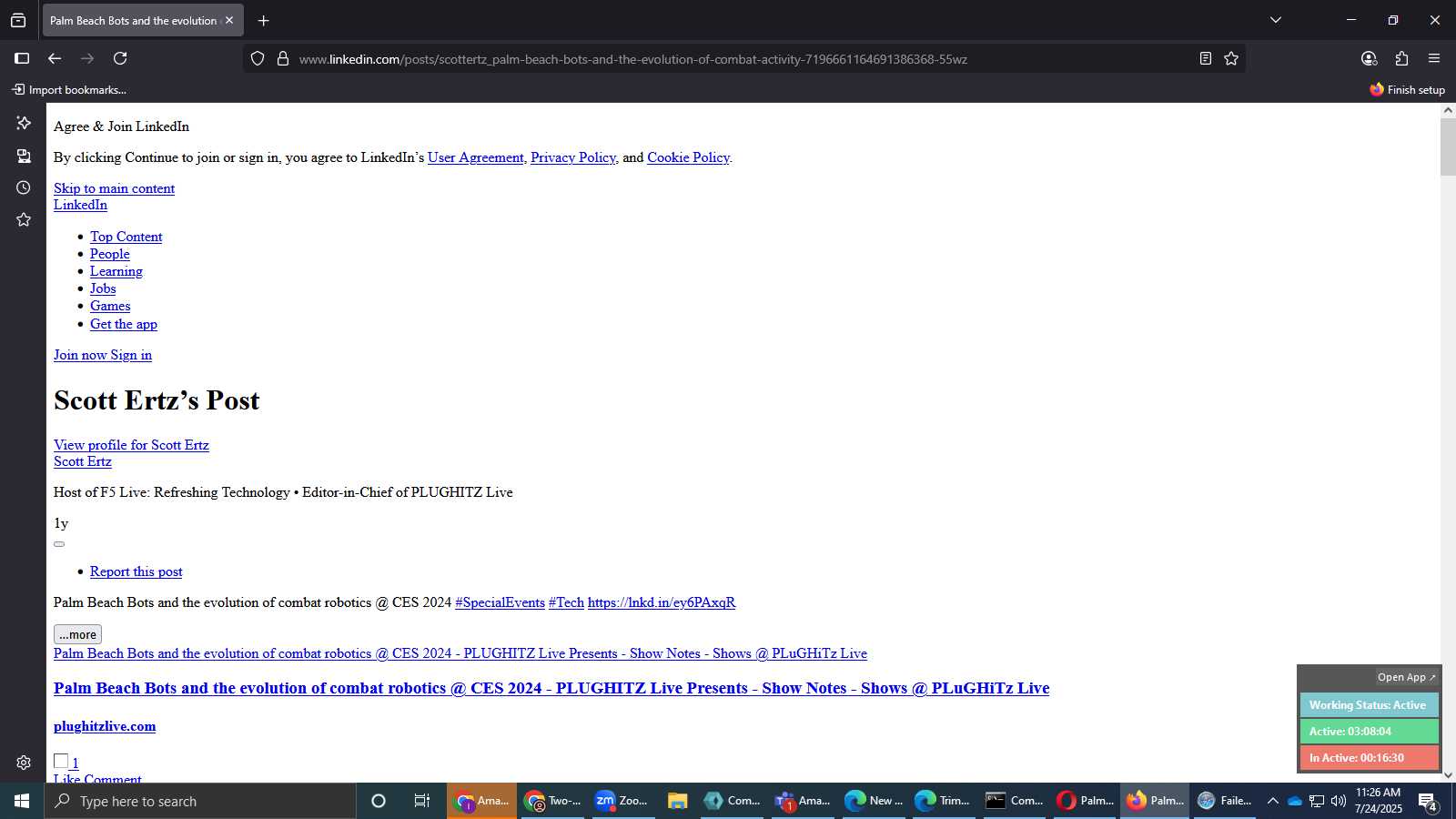The height and width of the screenshot is (819, 1456).
Task: Click Import bookmarks toolbar item
Action: coord(69,89)
